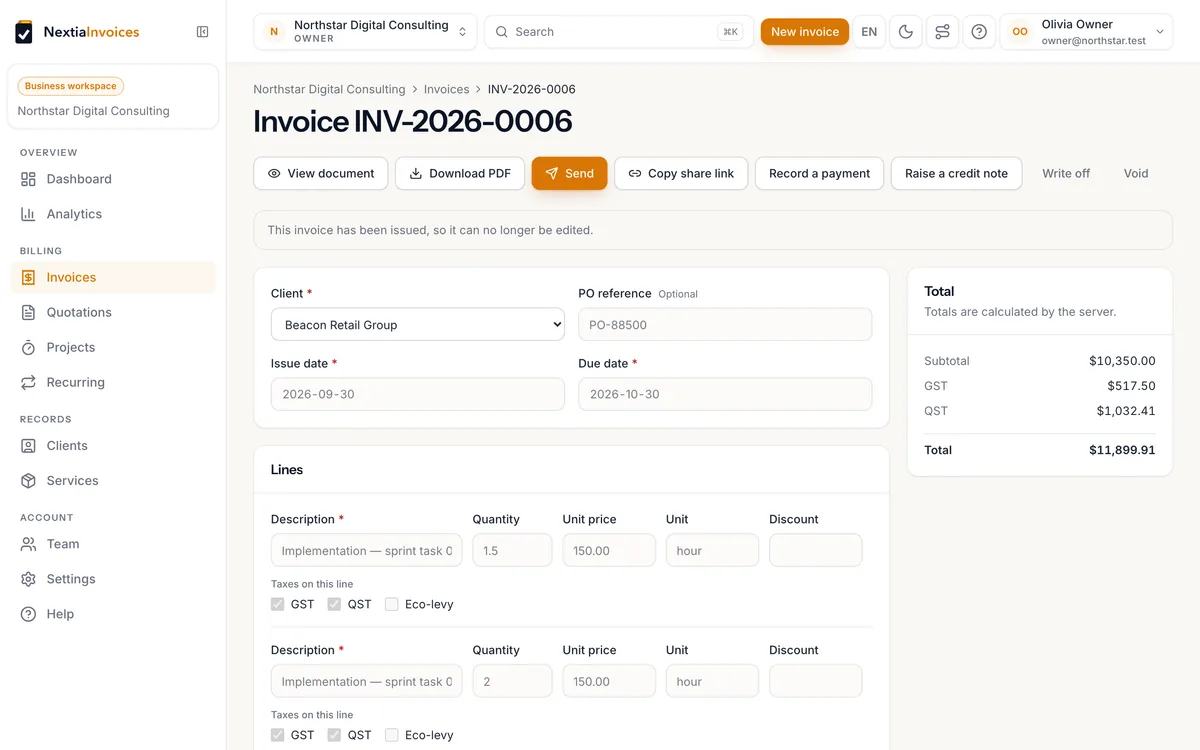This screenshot has width=1200, height=750.
Task: Click the link icon on Copy share link
Action: (635, 173)
